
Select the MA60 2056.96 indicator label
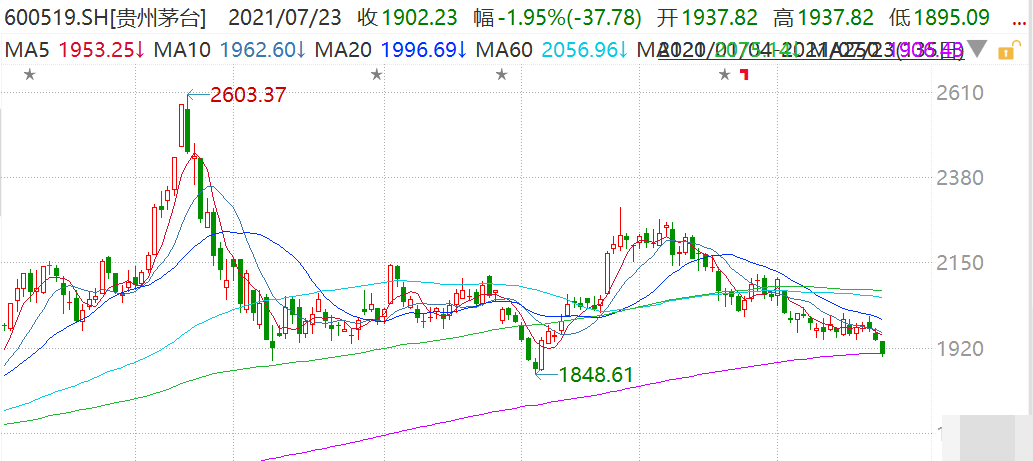(x=551, y=49)
